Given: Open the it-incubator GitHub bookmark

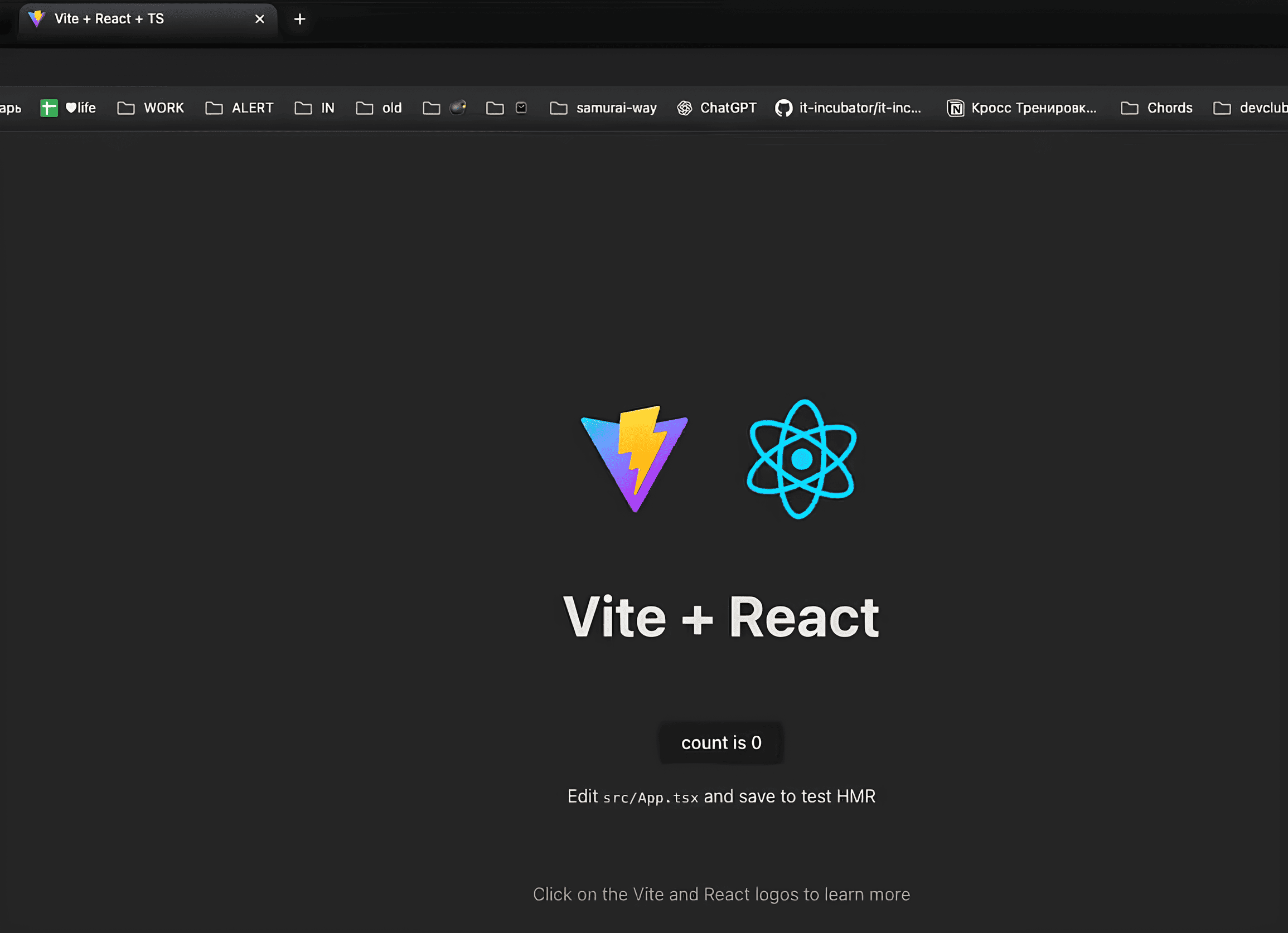Looking at the screenshot, I should point(849,108).
